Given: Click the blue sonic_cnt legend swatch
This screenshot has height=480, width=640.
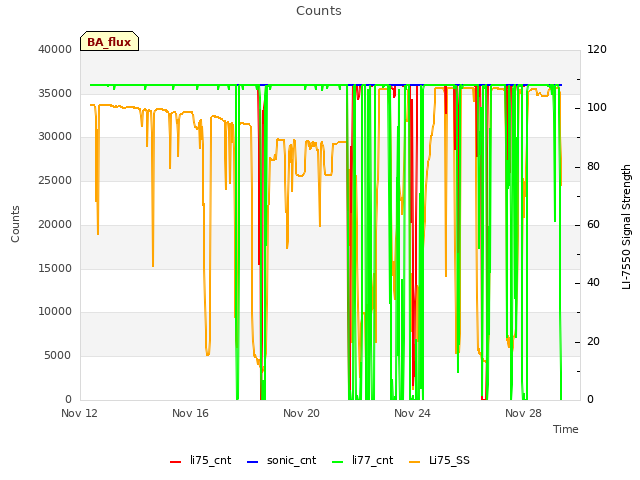Looking at the screenshot, I should click(x=253, y=462).
